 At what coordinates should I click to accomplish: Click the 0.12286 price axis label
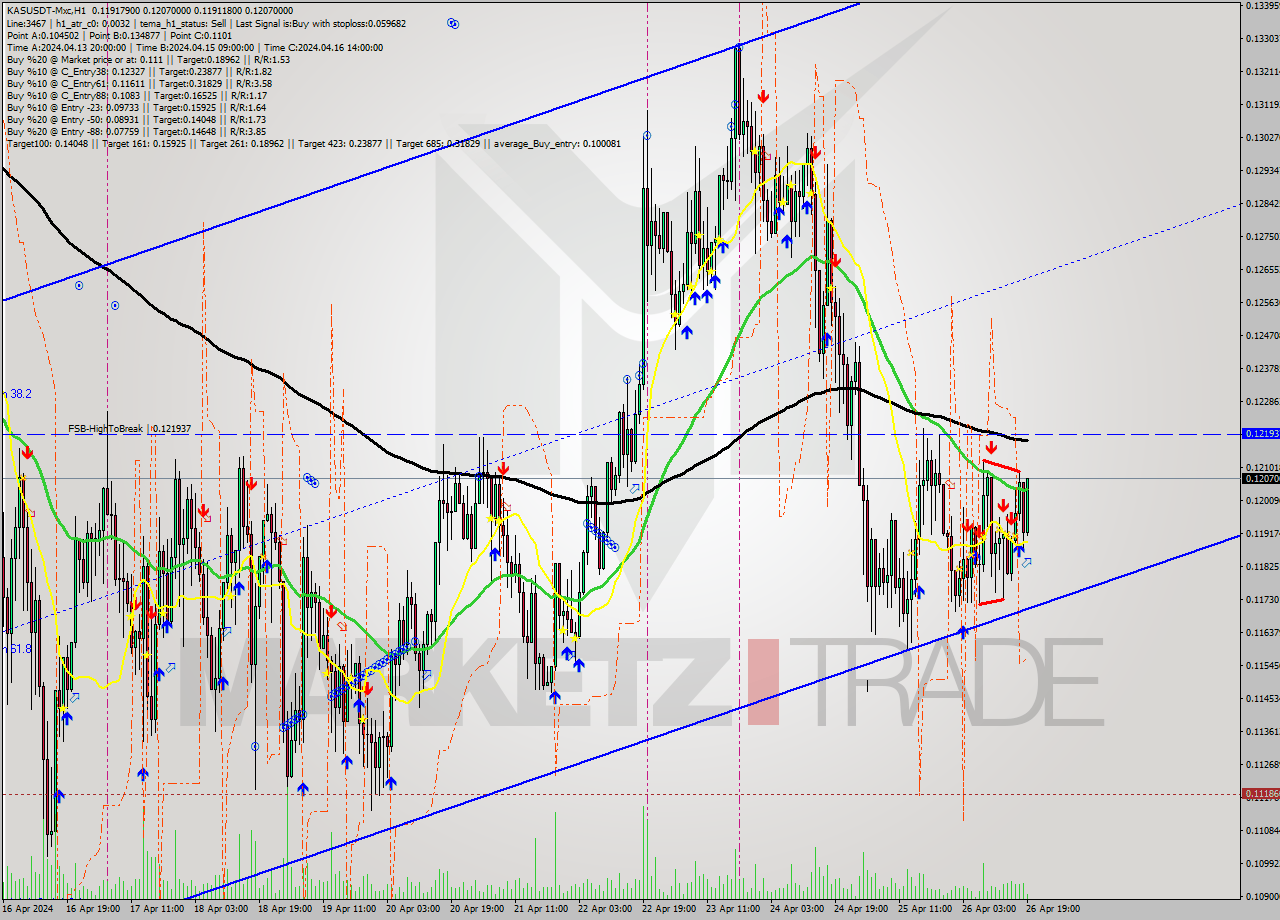1262,402
